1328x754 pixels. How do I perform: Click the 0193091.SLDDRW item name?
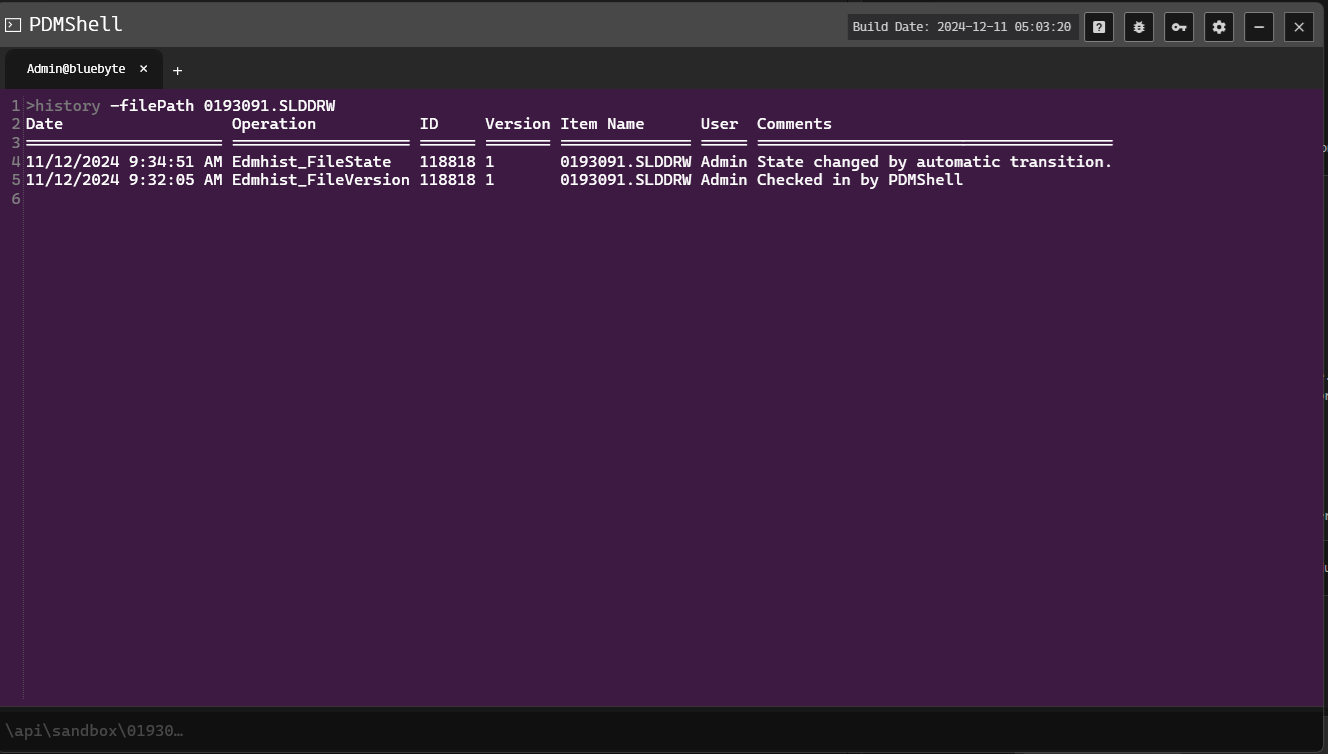627,161
